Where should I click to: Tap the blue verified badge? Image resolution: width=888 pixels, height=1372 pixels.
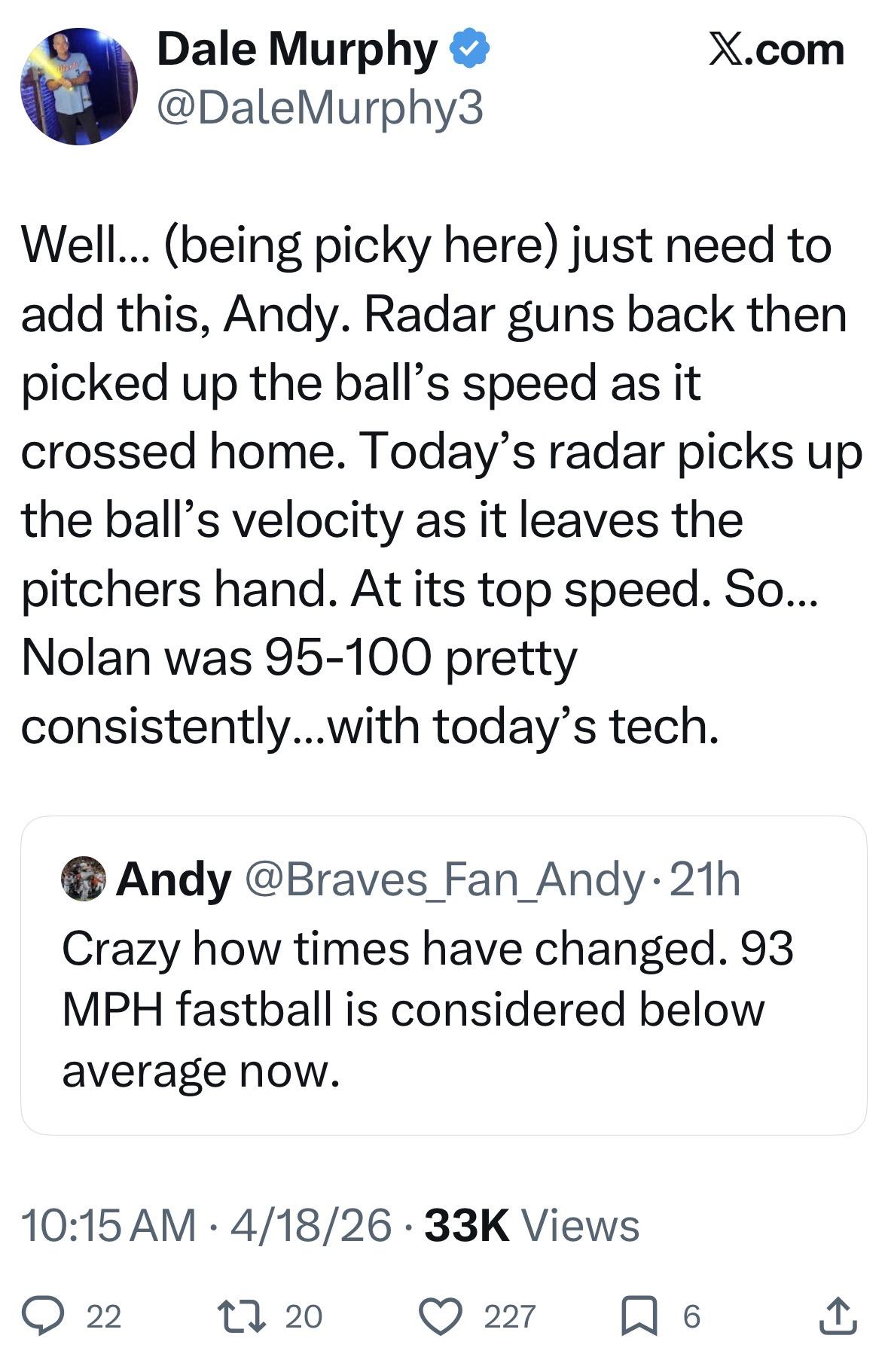pyautogui.click(x=469, y=50)
